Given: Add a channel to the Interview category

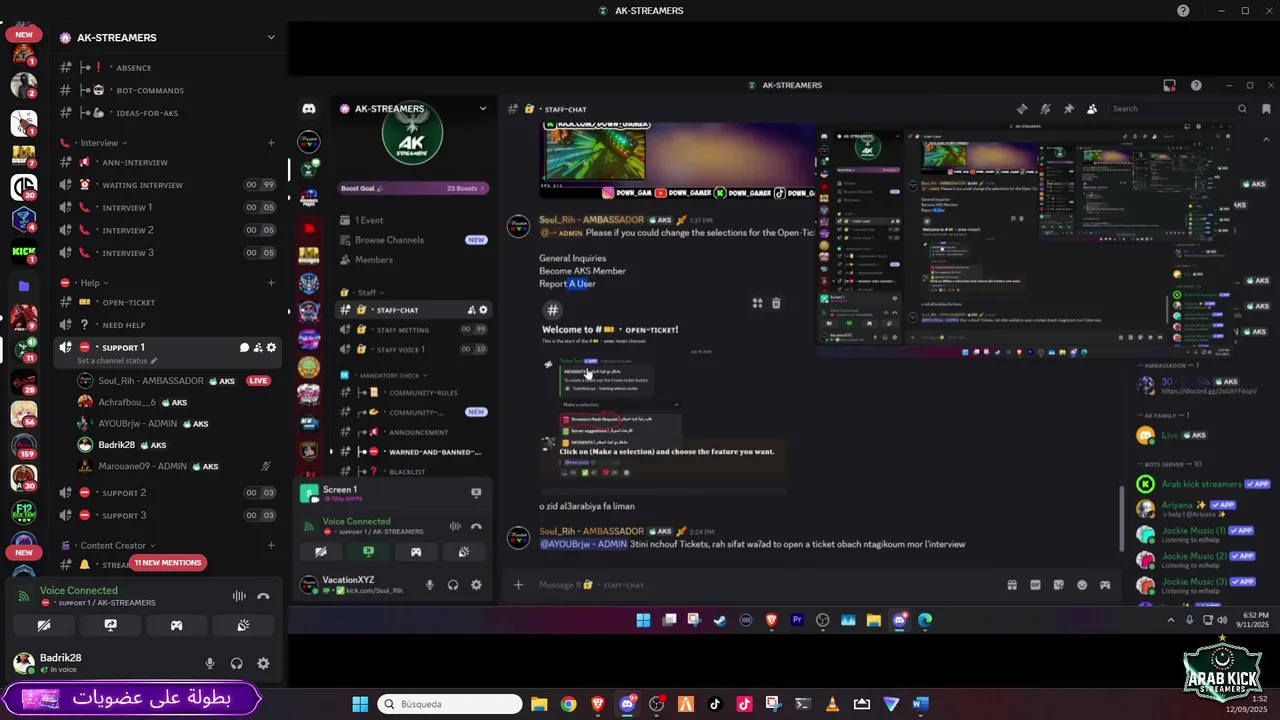Looking at the screenshot, I should (271, 143).
